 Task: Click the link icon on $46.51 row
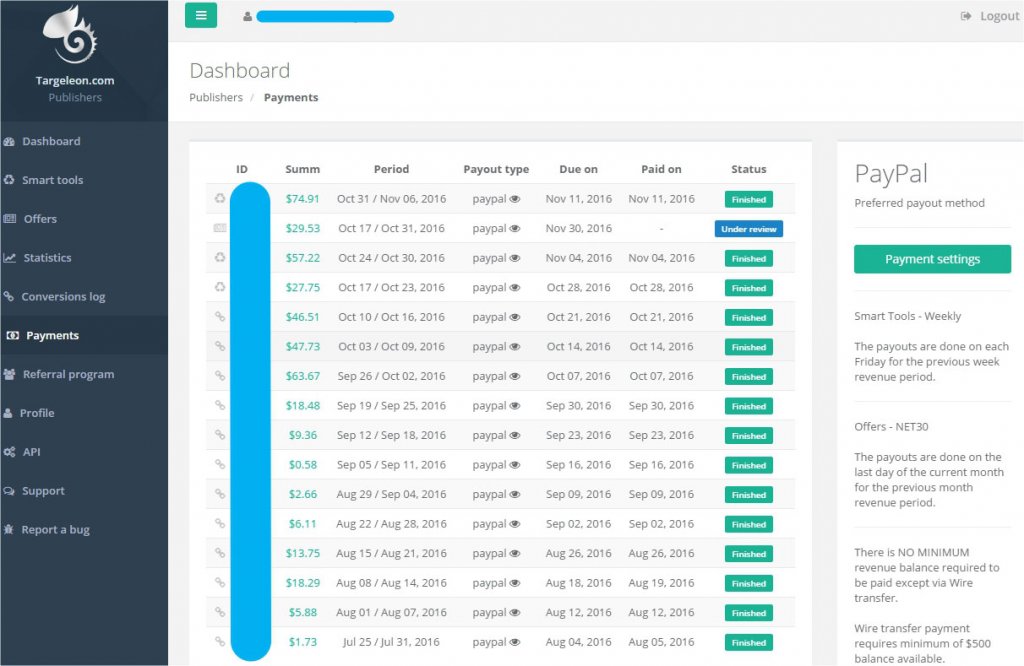pos(220,317)
